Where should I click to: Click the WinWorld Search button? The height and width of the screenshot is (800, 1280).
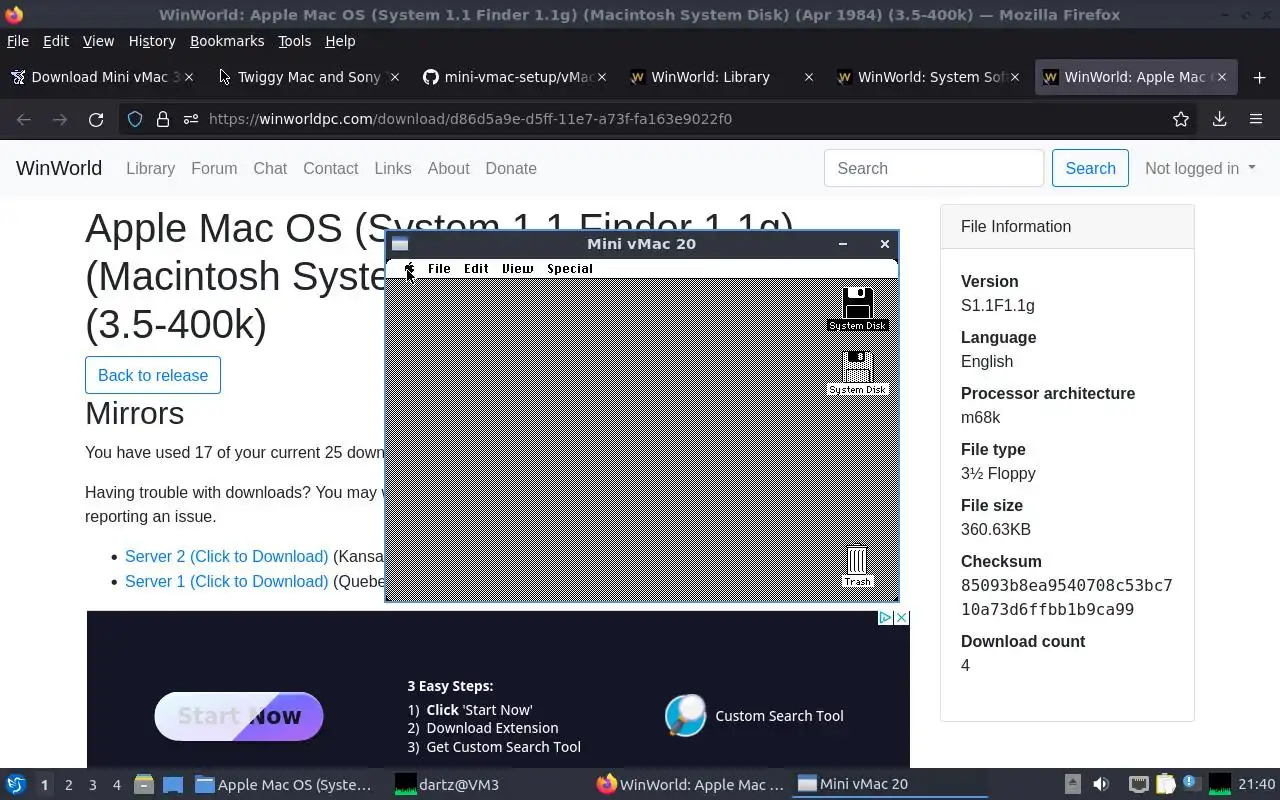point(1090,168)
